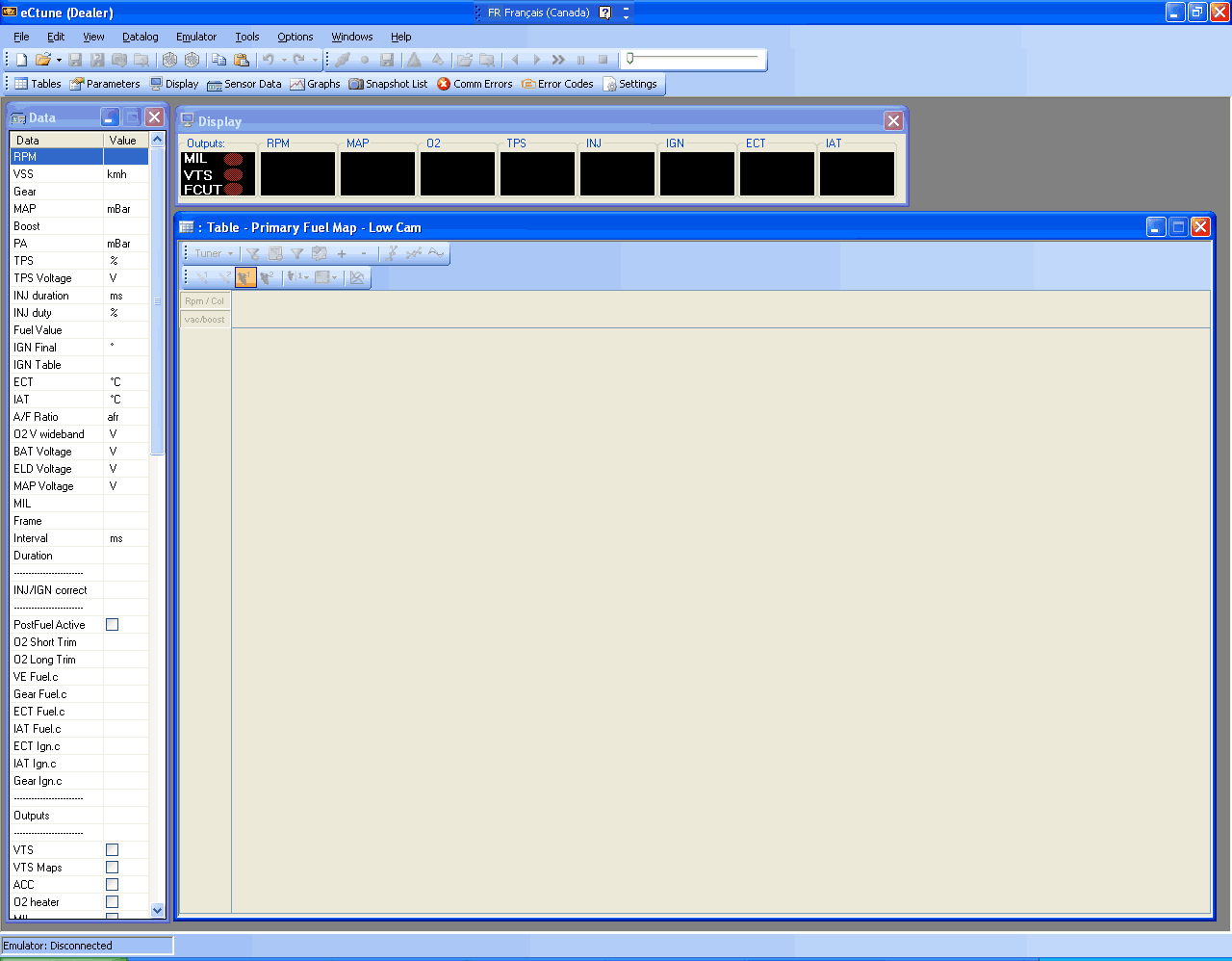Click the plus increase icon in table toolbar

342,254
